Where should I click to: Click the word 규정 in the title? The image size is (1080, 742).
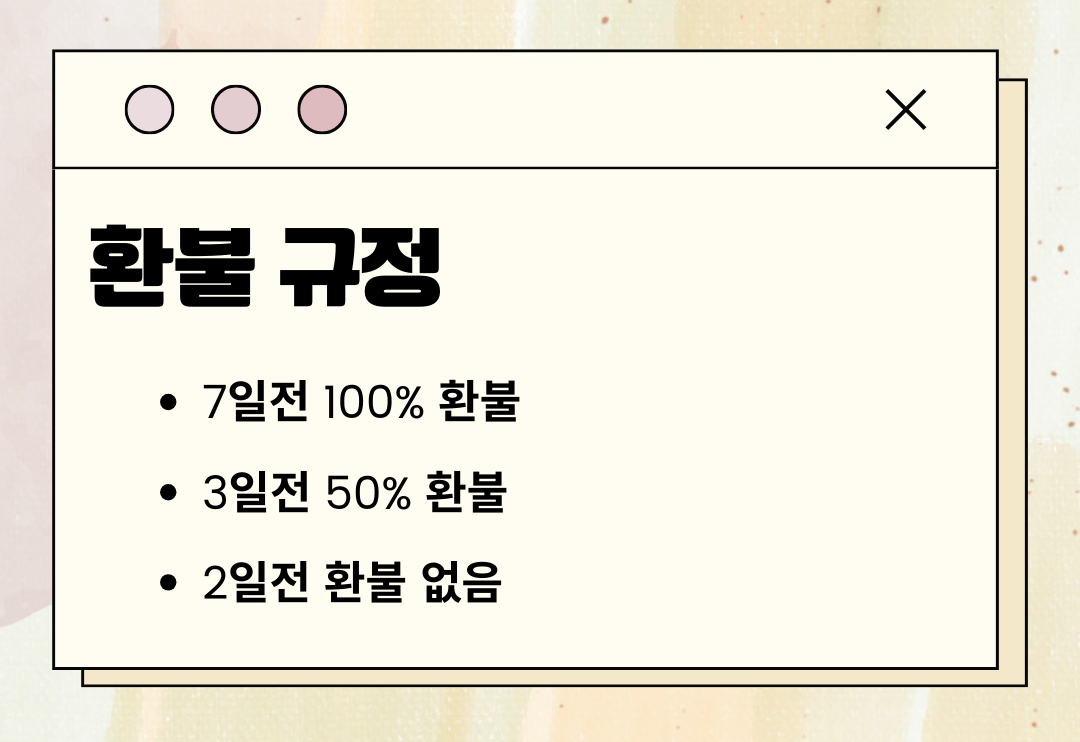[360, 266]
